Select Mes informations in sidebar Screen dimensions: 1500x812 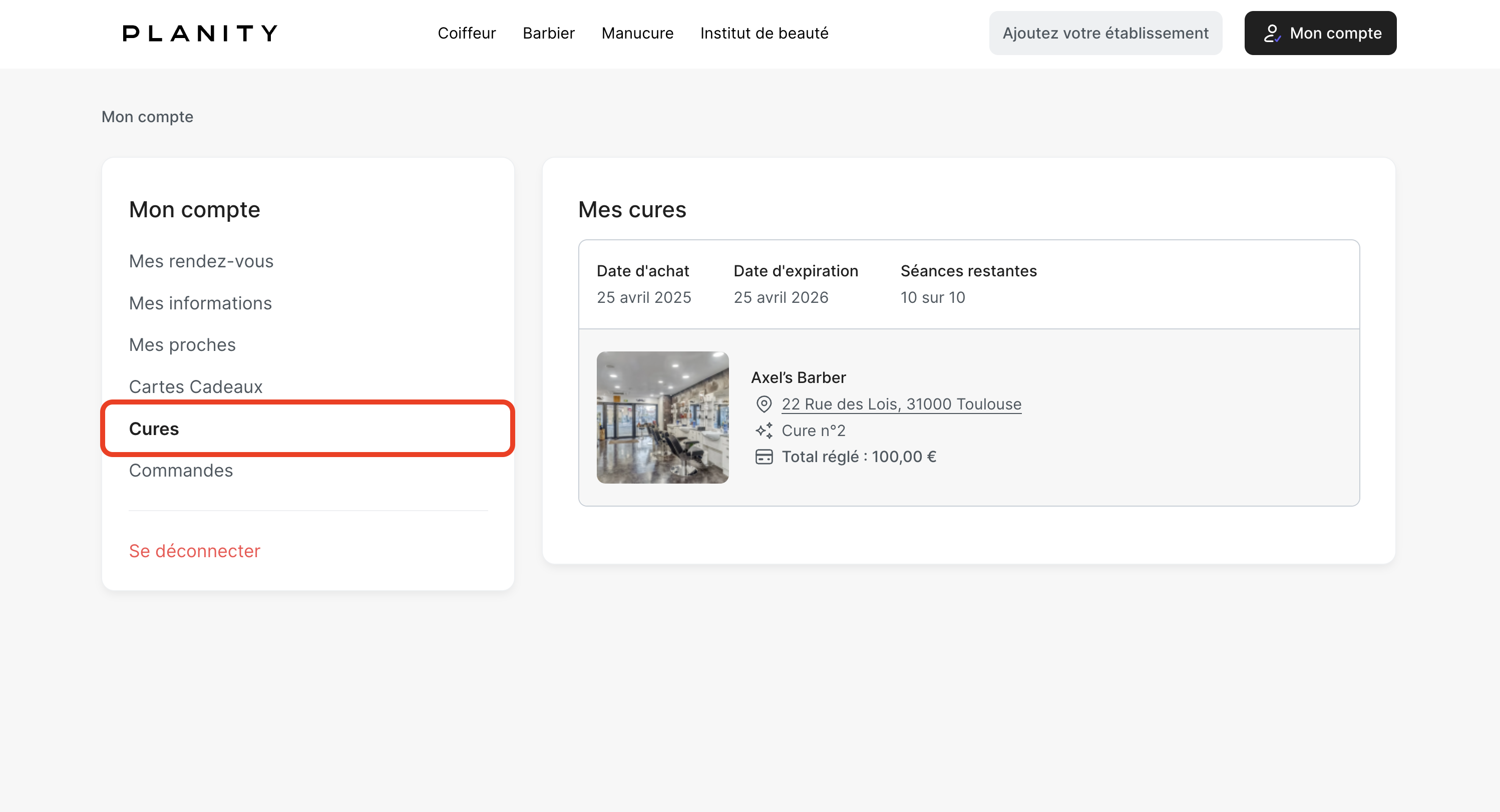200,303
